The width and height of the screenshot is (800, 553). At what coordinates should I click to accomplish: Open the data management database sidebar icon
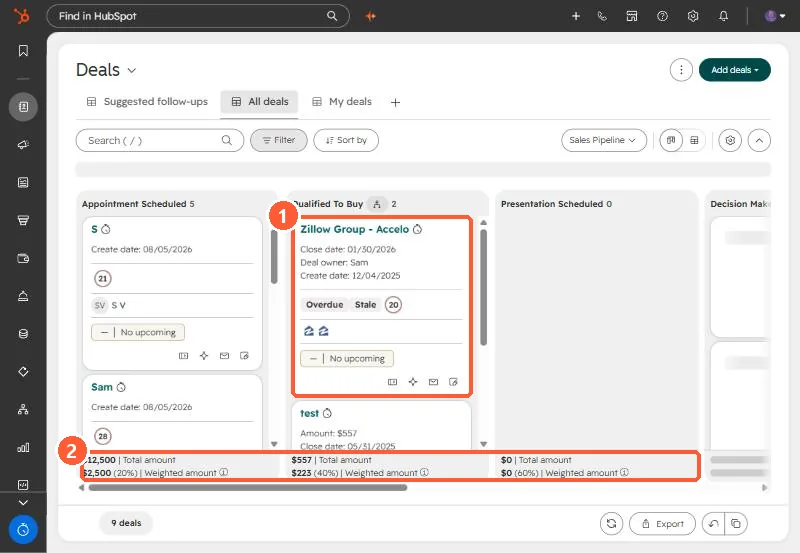23,334
